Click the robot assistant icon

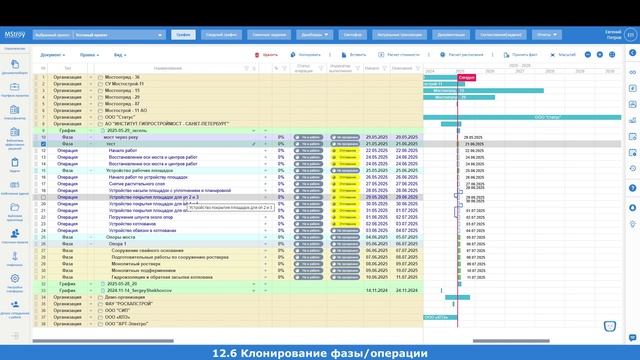(610, 326)
